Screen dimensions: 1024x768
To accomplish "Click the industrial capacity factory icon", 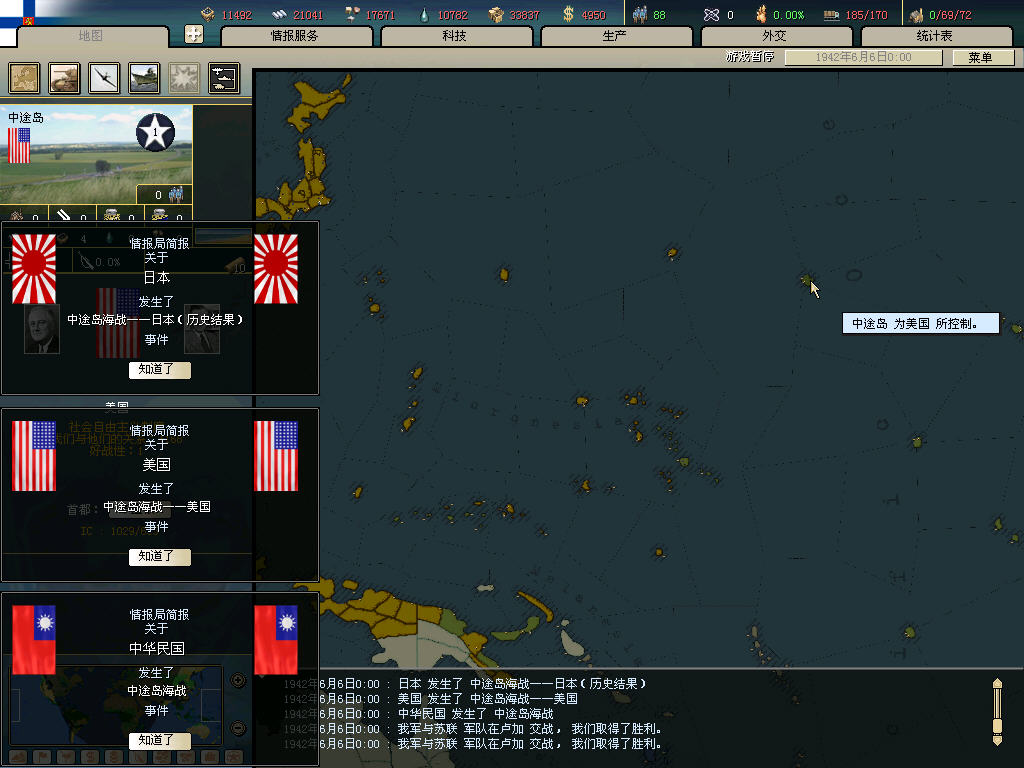I will [916, 14].
